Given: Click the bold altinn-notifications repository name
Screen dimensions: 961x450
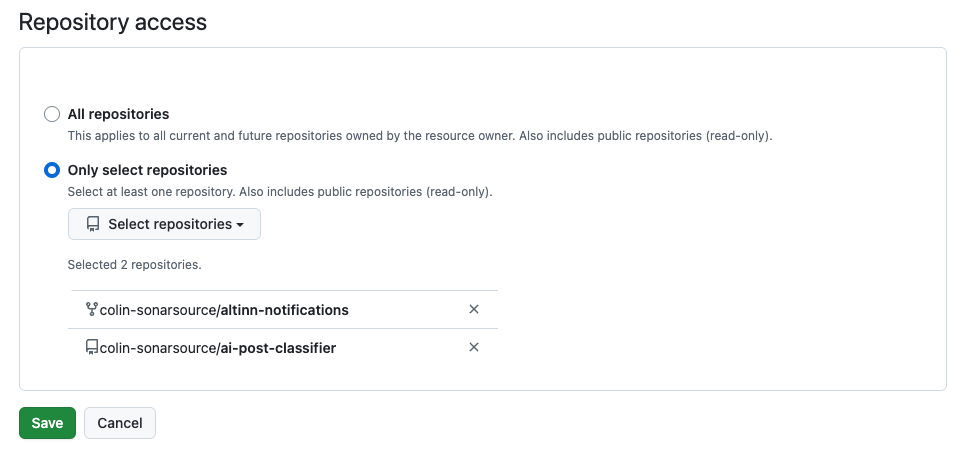Looking at the screenshot, I should [x=285, y=310].
